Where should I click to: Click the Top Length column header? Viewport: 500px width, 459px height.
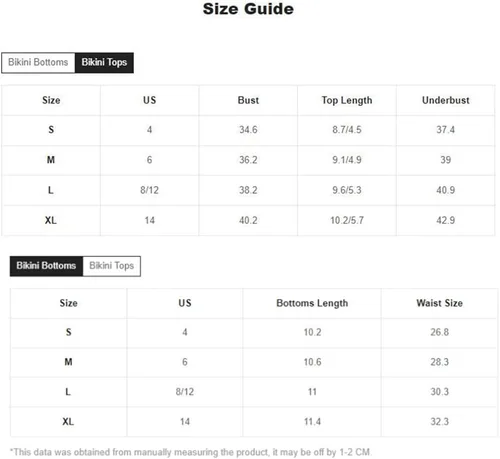coord(347,100)
